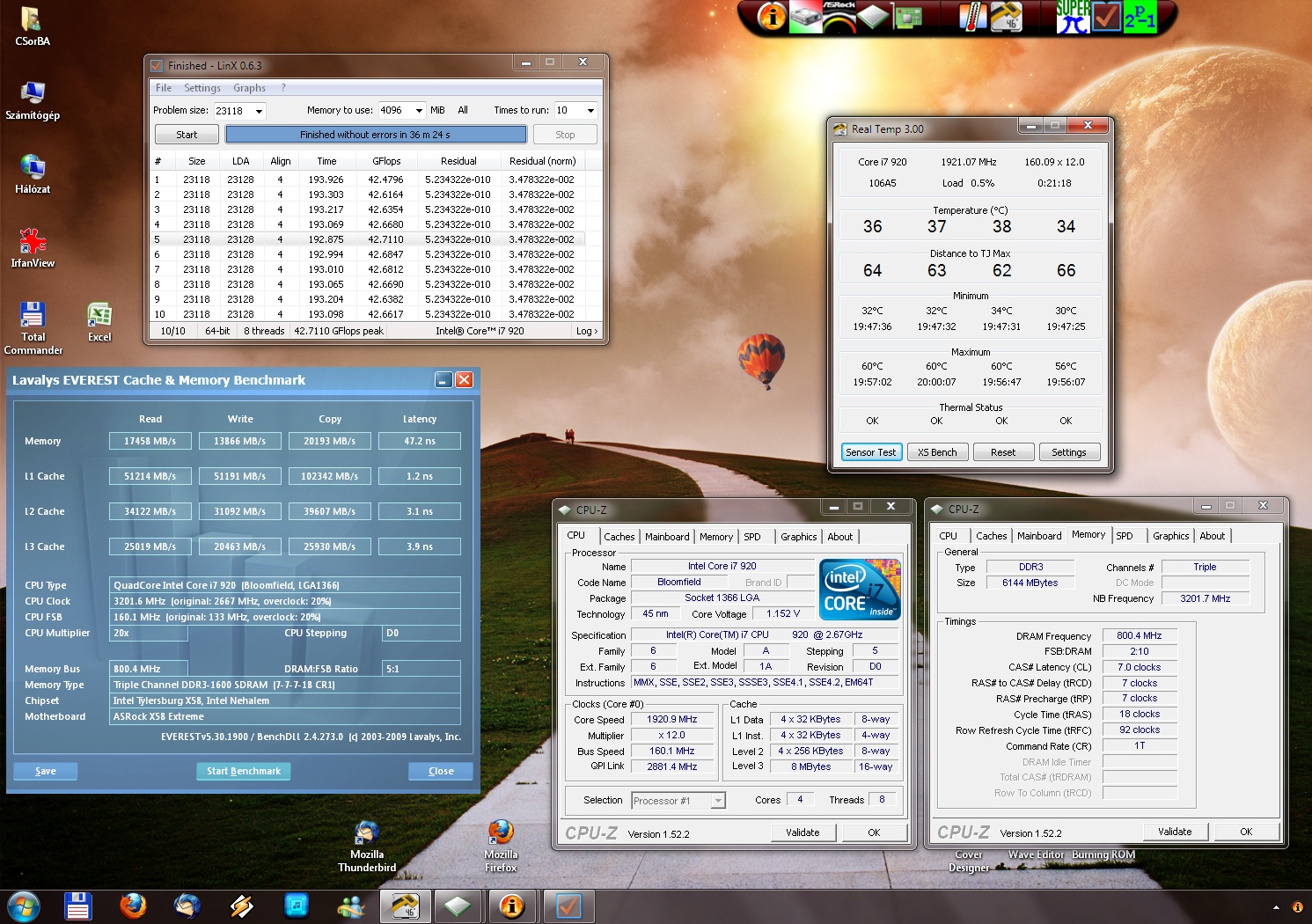Switch to Real Temp taskbar button
The image size is (1312, 924).
point(406,906)
